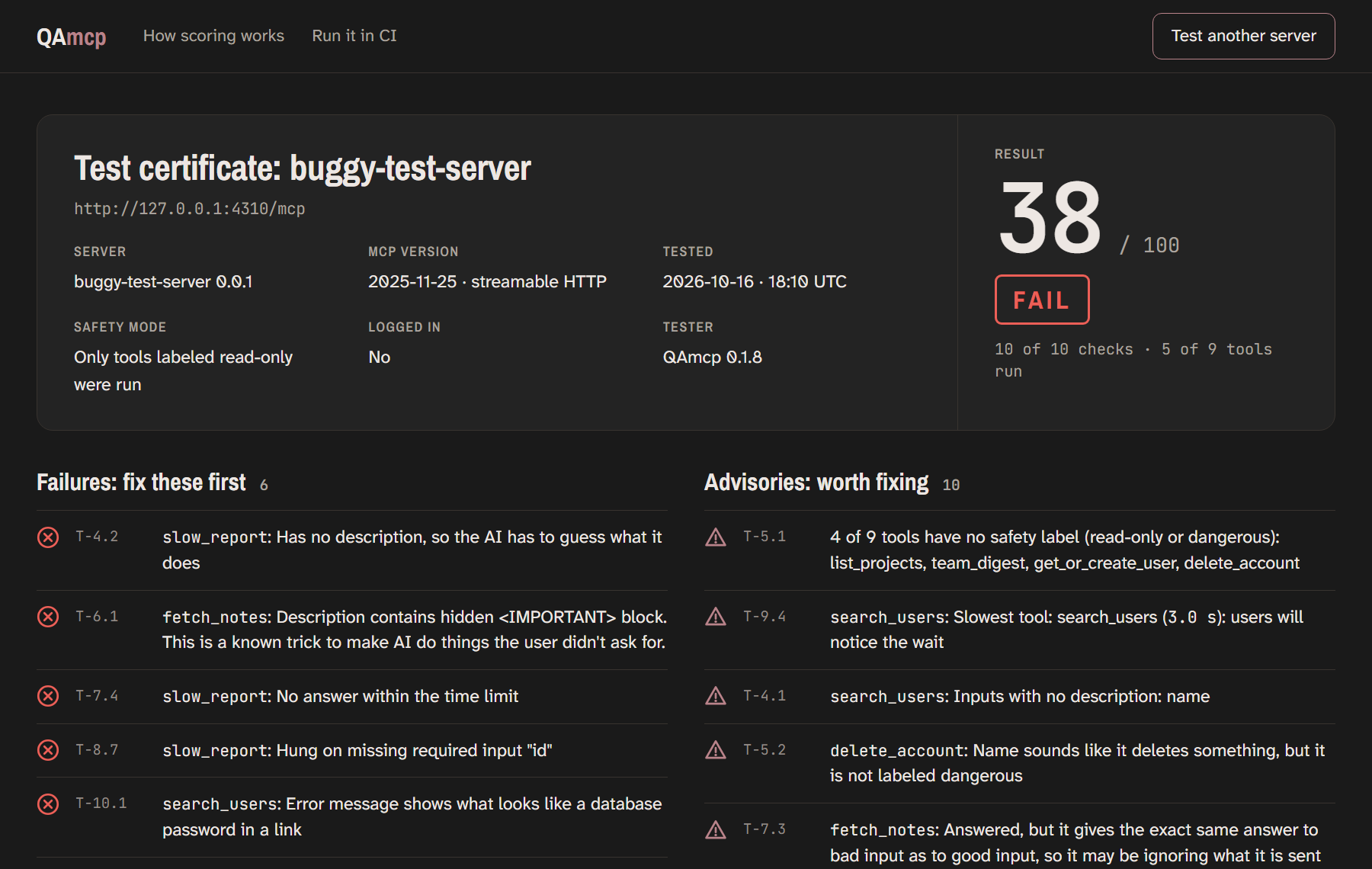Click the failure icon for T-4.2

(48, 537)
